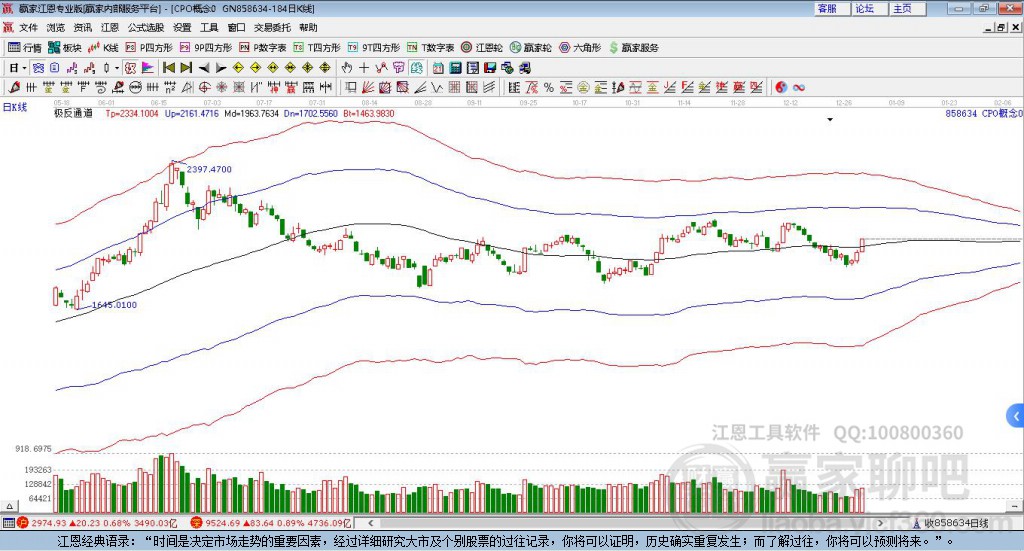Open the 设置 menu
Screen dimensions: 1024x551
(x=182, y=27)
